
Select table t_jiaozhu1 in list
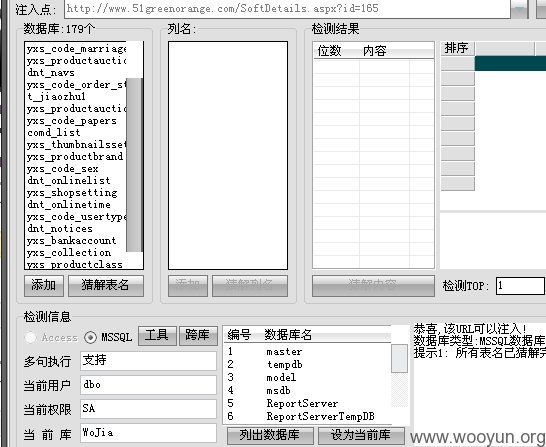[56, 96]
